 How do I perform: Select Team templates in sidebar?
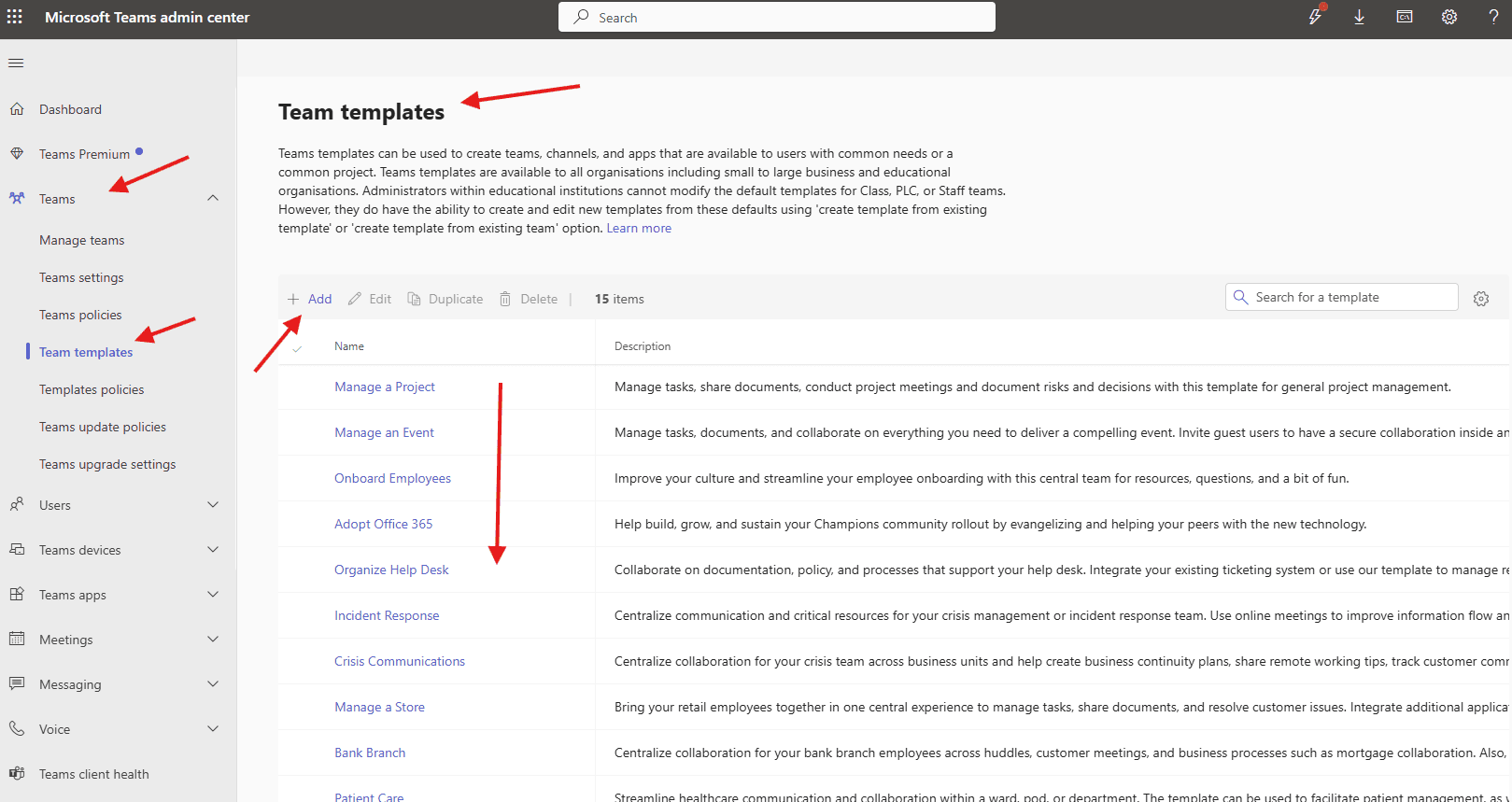[86, 352]
